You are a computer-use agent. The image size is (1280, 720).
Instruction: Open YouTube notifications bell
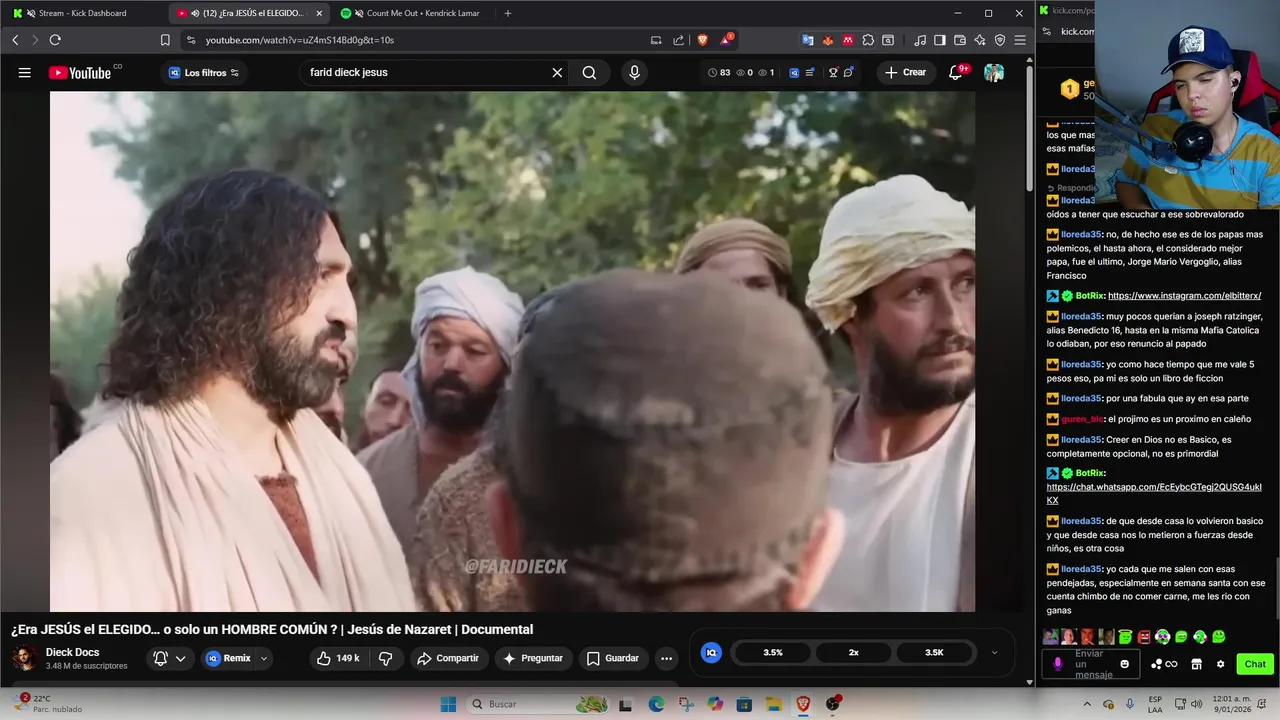pyautogui.click(x=956, y=72)
